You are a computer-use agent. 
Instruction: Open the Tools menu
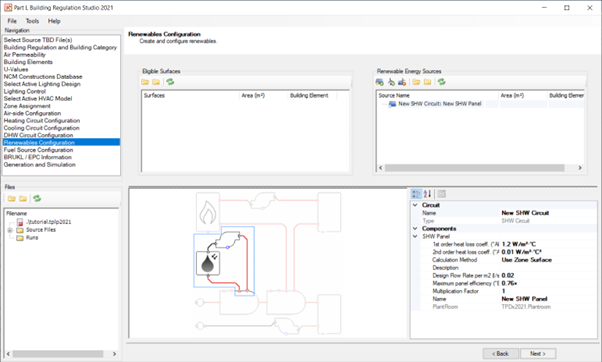click(32, 21)
